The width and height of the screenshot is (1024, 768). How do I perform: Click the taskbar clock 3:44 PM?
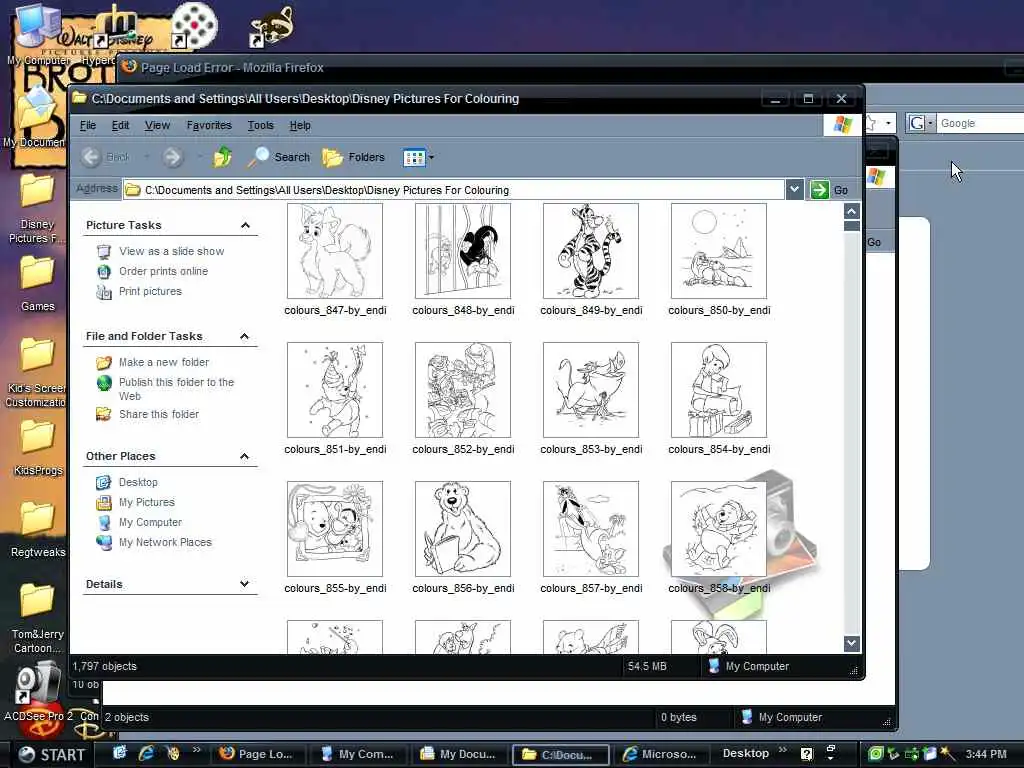coord(985,754)
